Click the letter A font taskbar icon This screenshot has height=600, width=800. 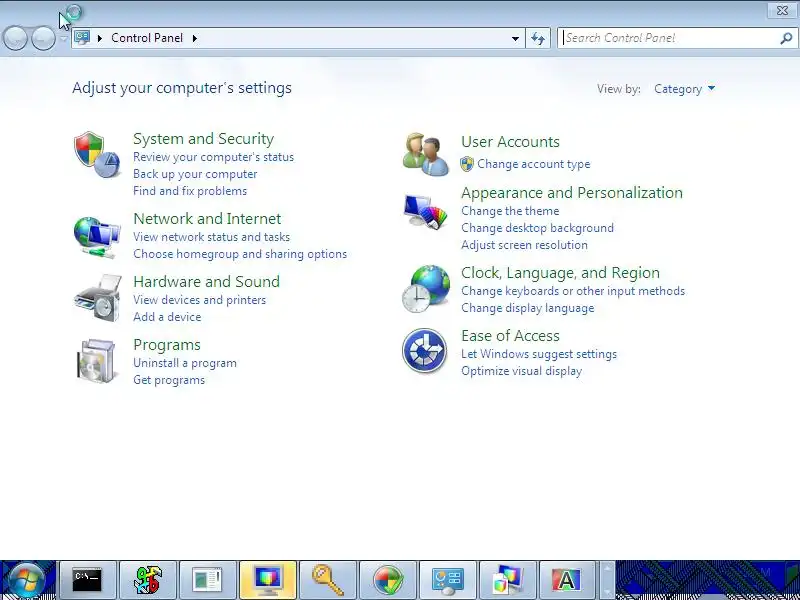(568, 580)
